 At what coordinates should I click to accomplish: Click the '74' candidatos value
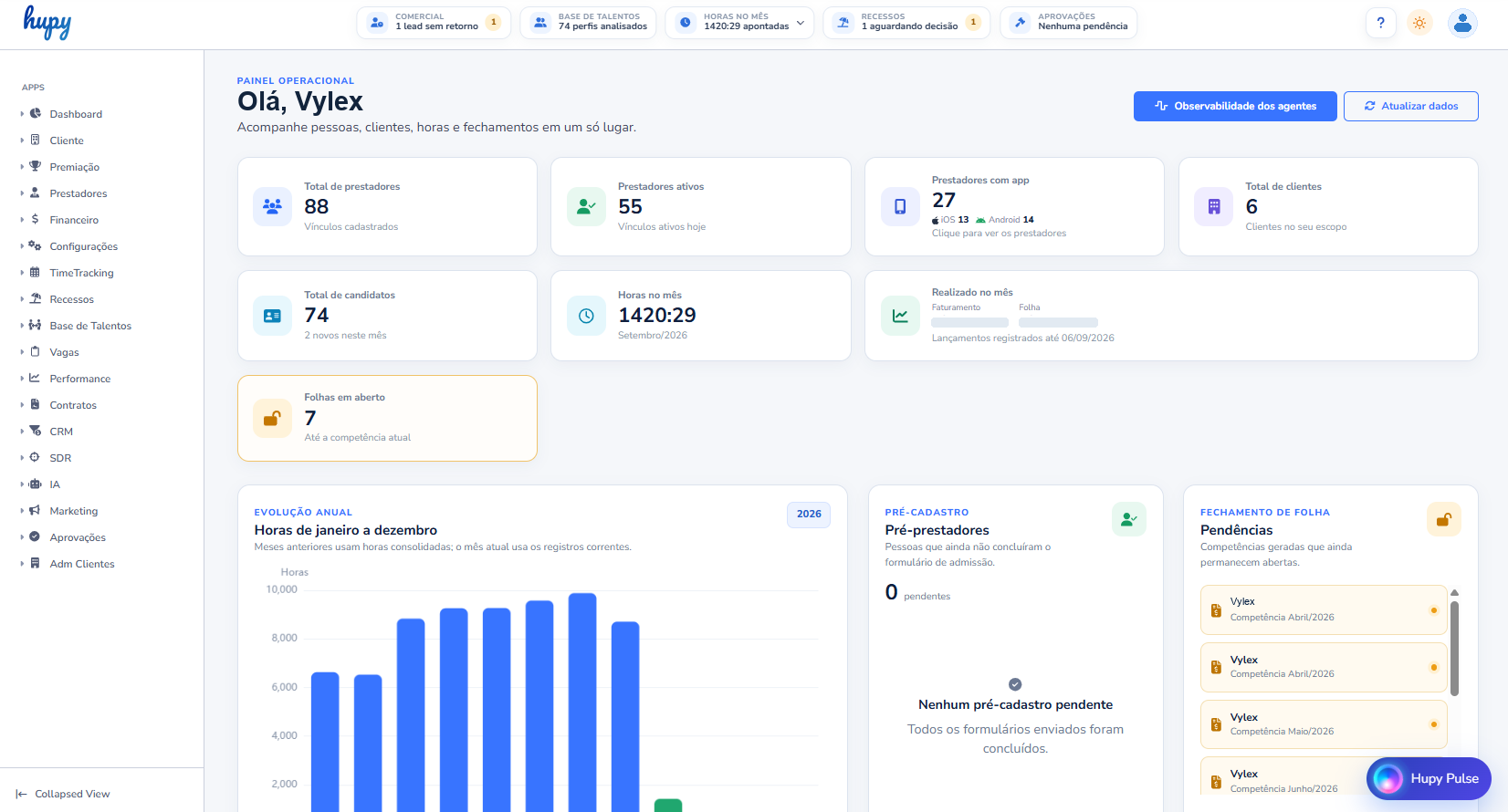[317, 316]
